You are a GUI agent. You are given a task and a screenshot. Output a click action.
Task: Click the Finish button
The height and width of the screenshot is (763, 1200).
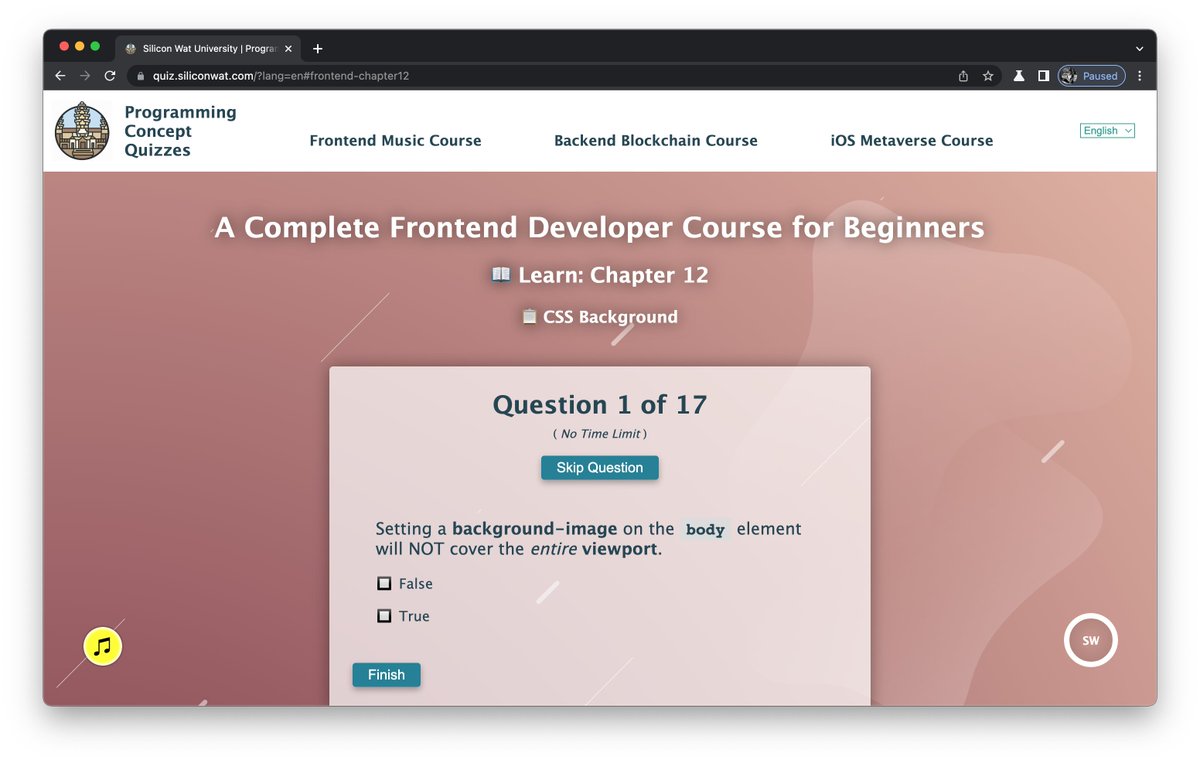(386, 675)
